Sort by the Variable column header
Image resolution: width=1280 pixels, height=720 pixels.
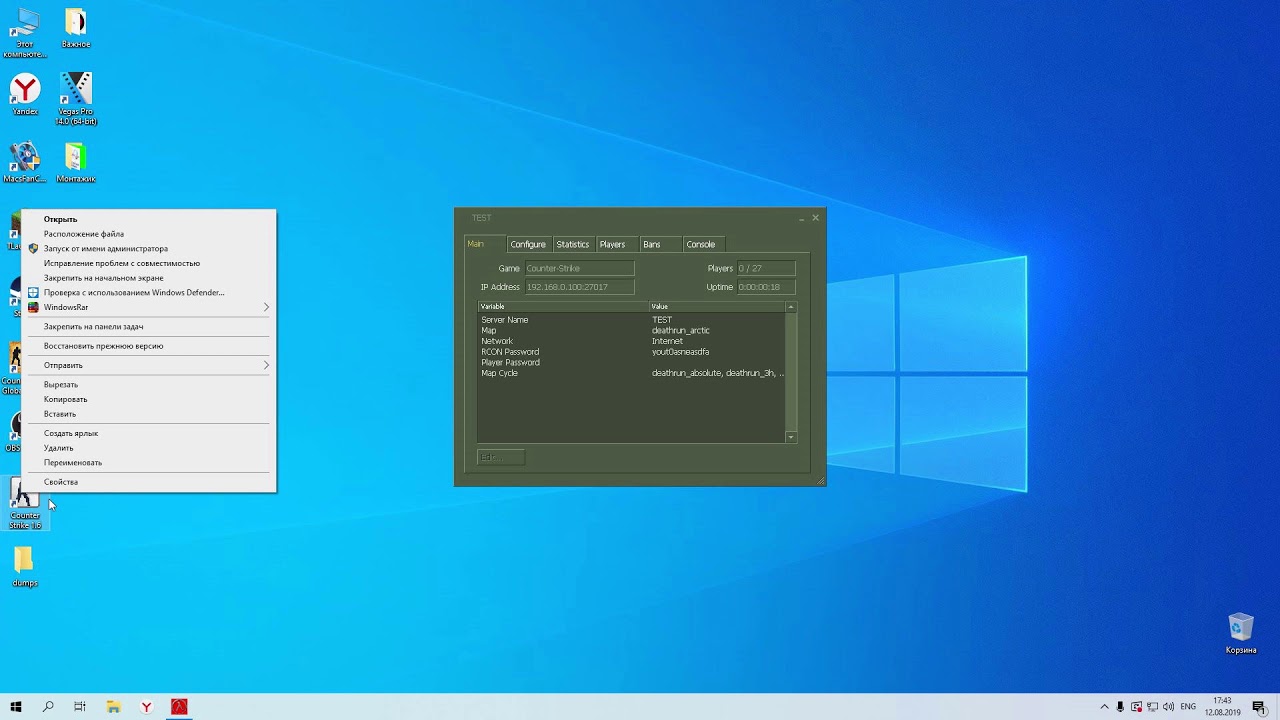coord(563,307)
